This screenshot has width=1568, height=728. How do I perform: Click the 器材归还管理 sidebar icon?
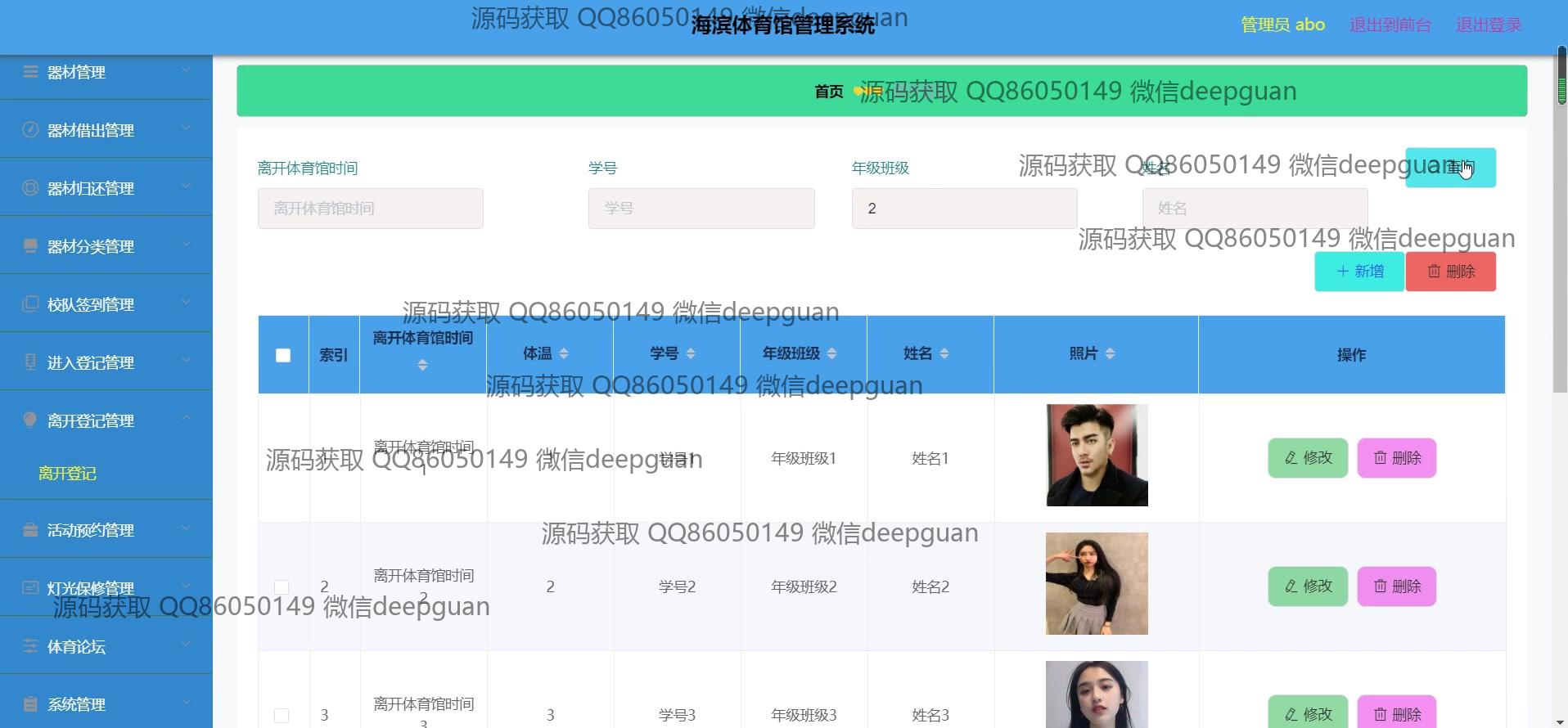tap(30, 188)
